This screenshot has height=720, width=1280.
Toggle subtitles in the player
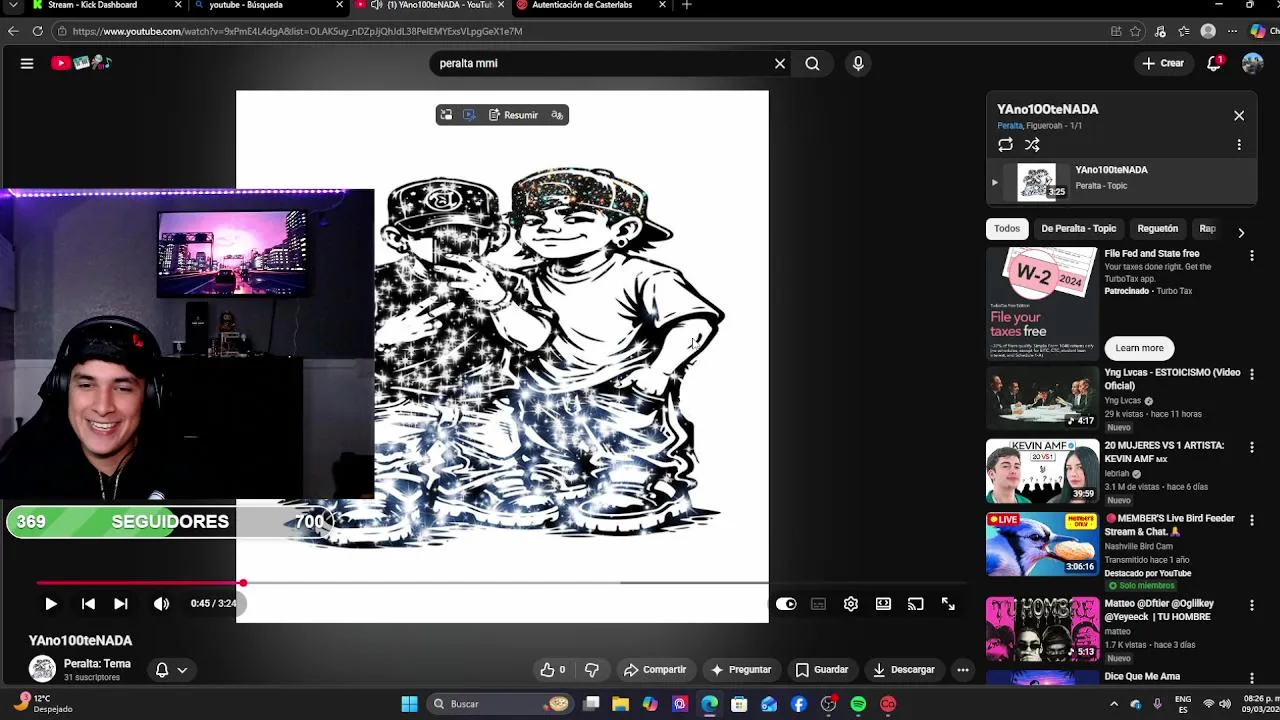[818, 604]
